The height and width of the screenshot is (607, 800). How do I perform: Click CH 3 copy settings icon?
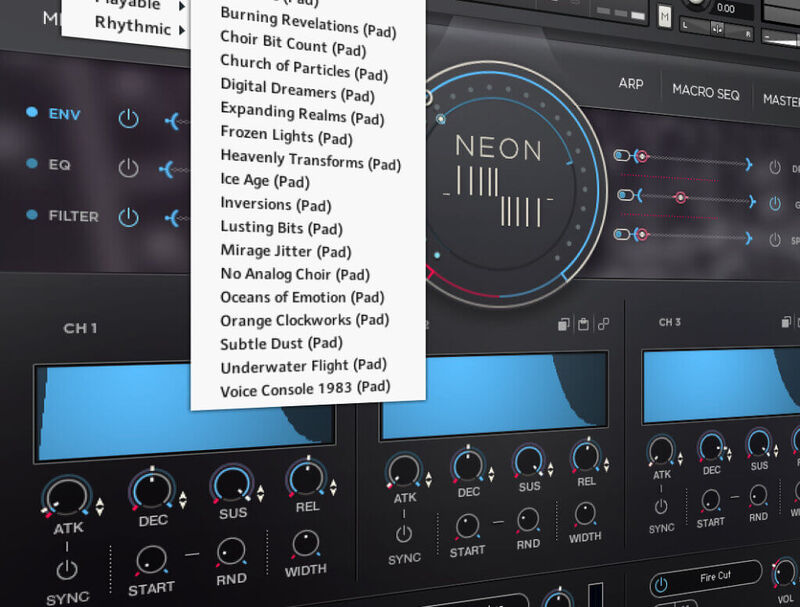tap(786, 321)
